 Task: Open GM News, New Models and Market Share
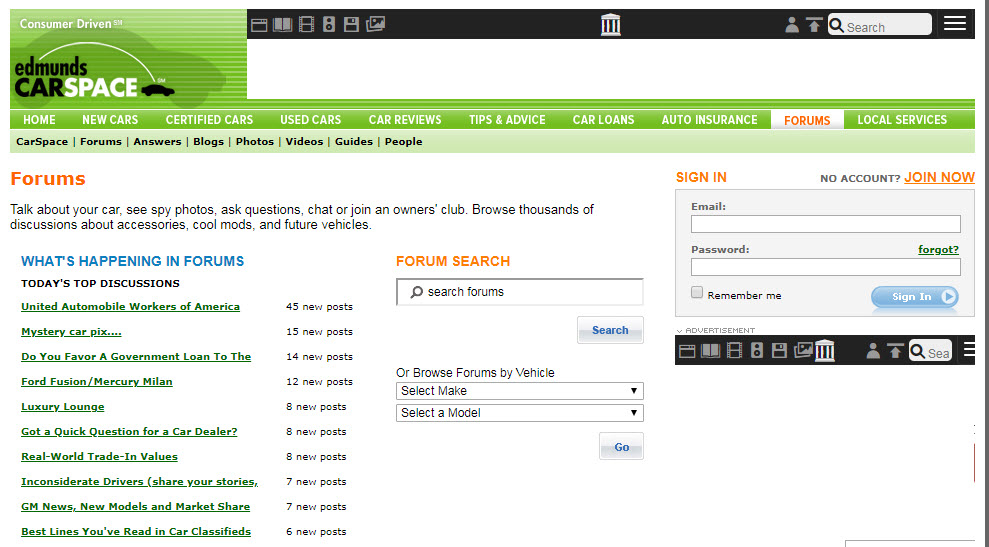click(136, 507)
